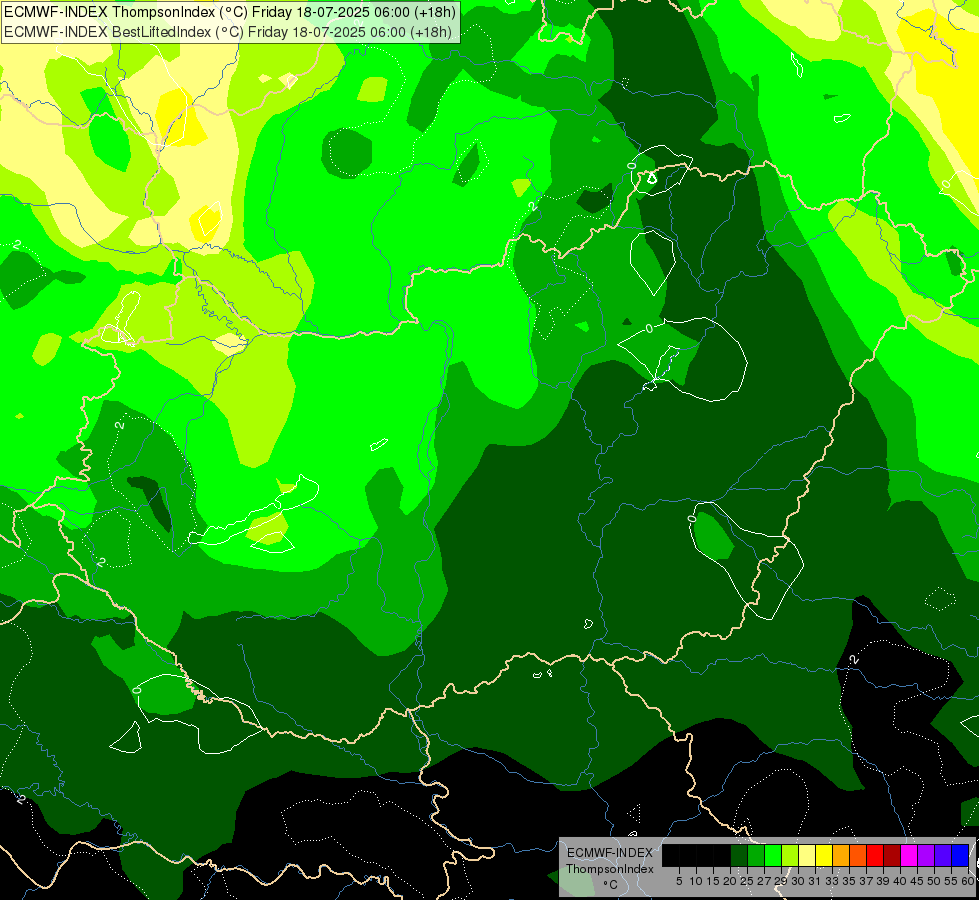Click the legend tick value 35
Image resolution: width=979 pixels, height=900 pixels.
pos(849,881)
